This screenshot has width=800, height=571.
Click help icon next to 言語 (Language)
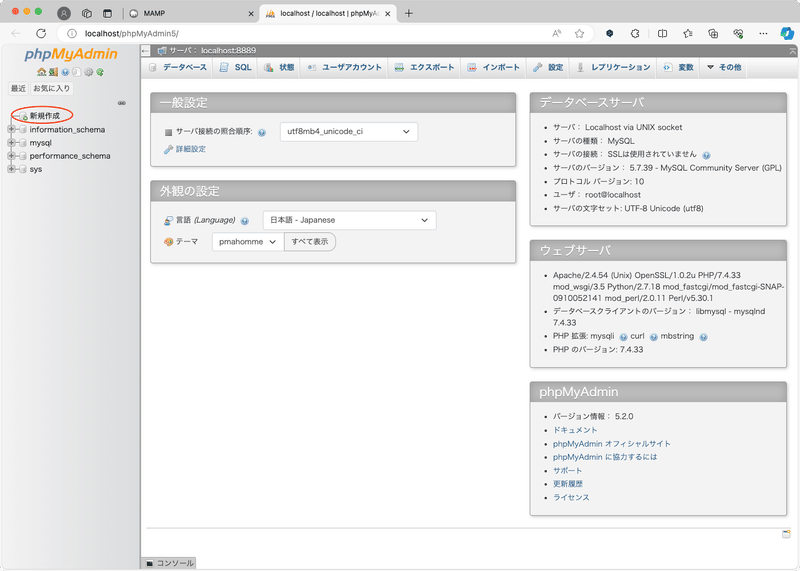[245, 221]
